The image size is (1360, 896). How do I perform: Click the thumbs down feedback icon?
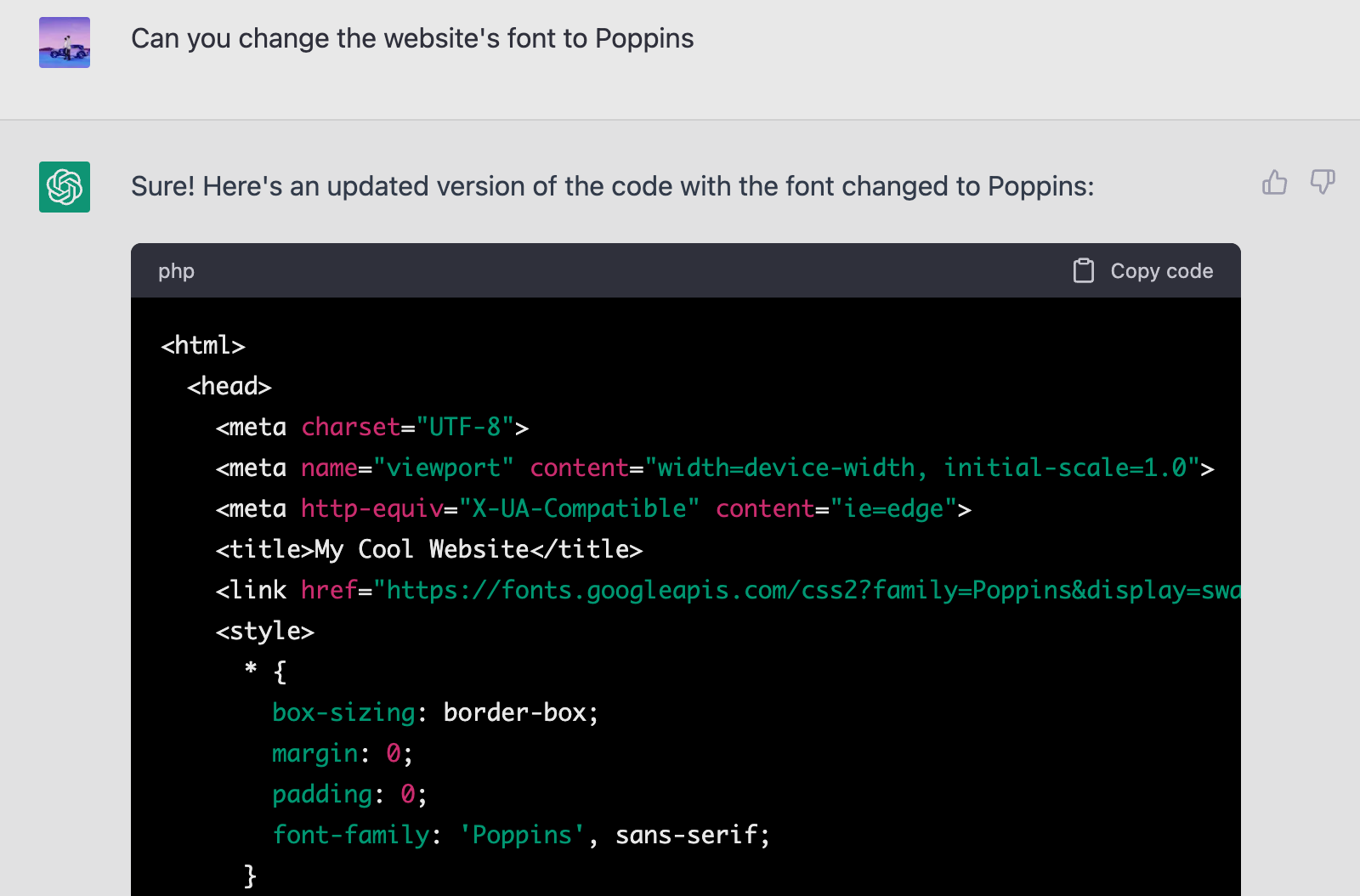(1323, 182)
